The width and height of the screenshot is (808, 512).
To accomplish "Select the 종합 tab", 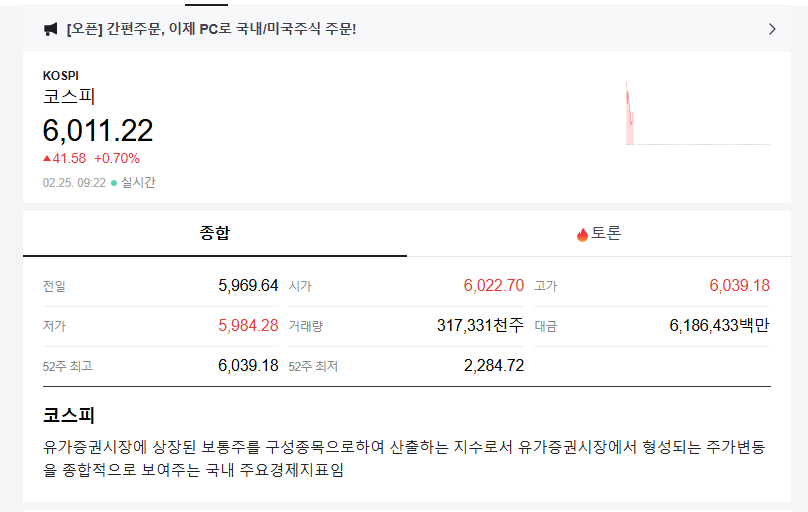I will click(215, 233).
